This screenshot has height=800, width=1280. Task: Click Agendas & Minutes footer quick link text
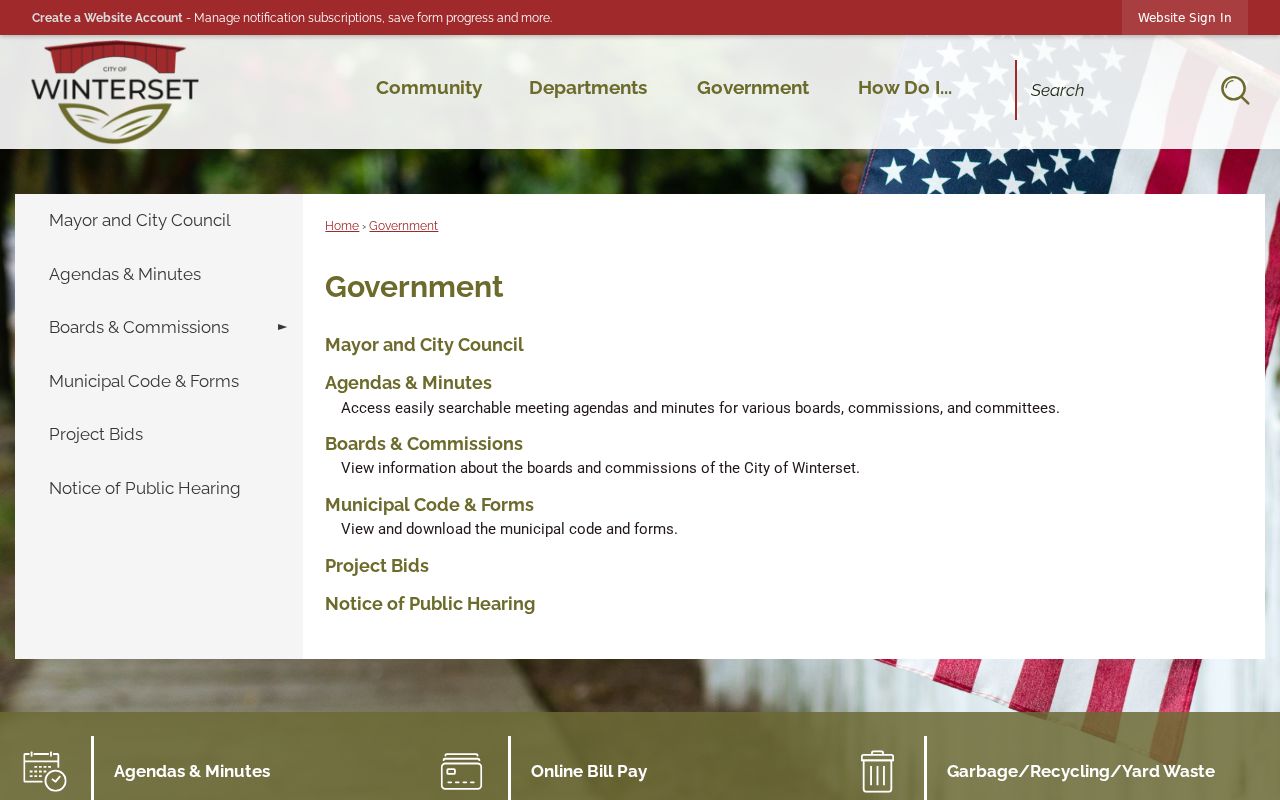pos(192,771)
